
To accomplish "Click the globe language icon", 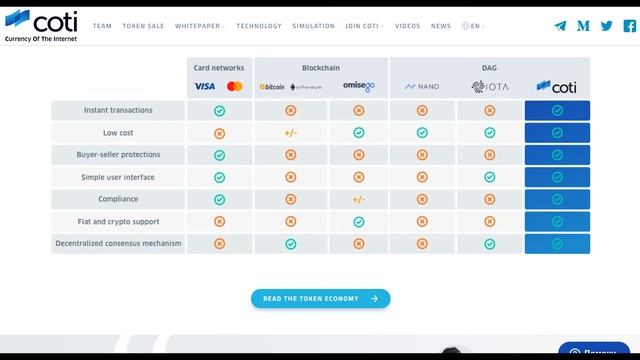I will pos(465,26).
